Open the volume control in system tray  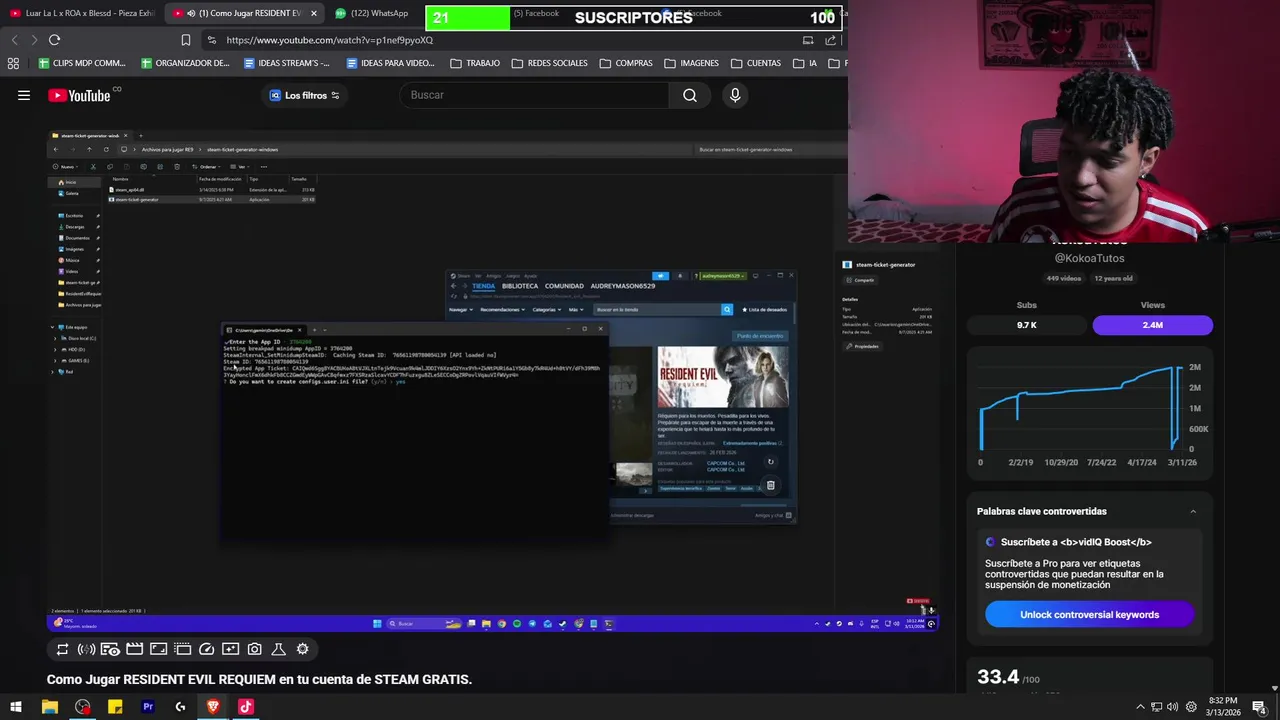tap(1172, 707)
